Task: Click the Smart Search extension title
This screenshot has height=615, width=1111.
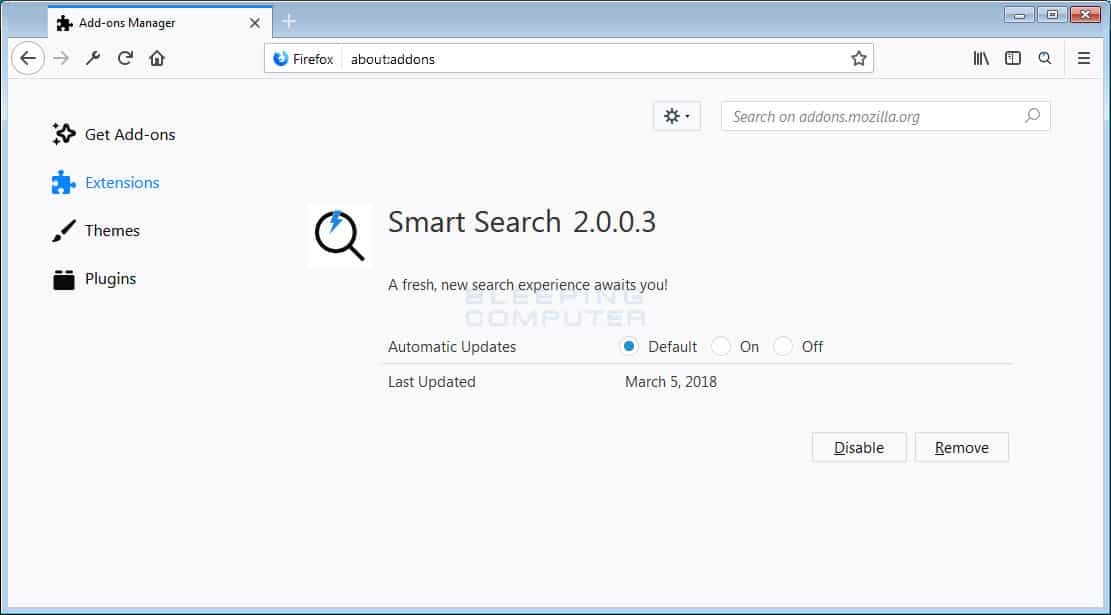Action: [x=475, y=222]
